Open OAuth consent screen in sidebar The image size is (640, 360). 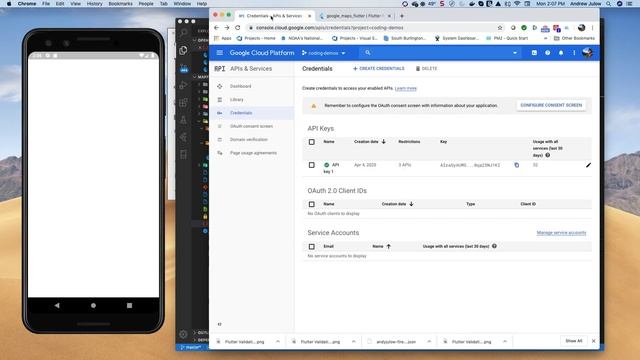point(251,126)
